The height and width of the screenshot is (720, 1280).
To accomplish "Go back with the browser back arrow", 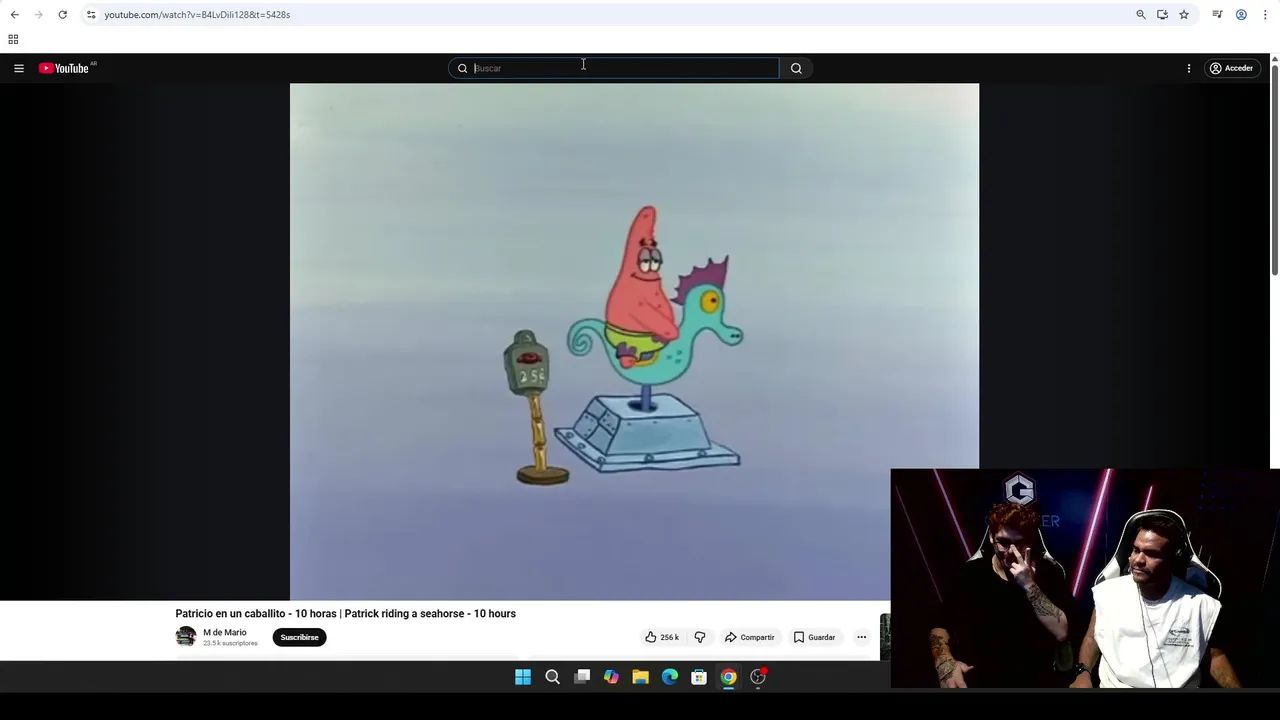I will pyautogui.click(x=15, y=15).
